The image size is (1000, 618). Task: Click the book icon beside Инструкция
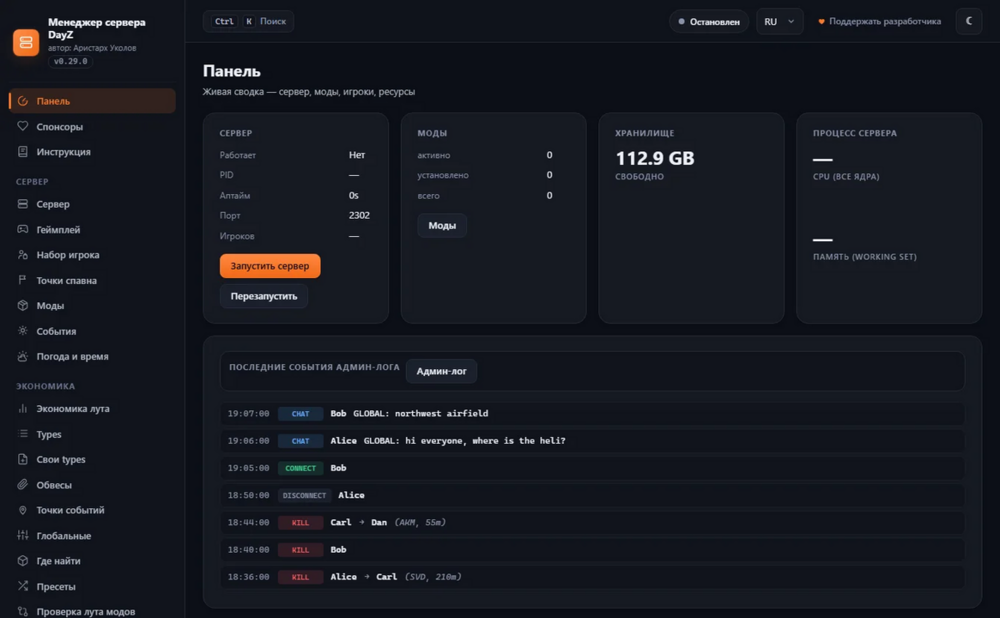point(23,152)
